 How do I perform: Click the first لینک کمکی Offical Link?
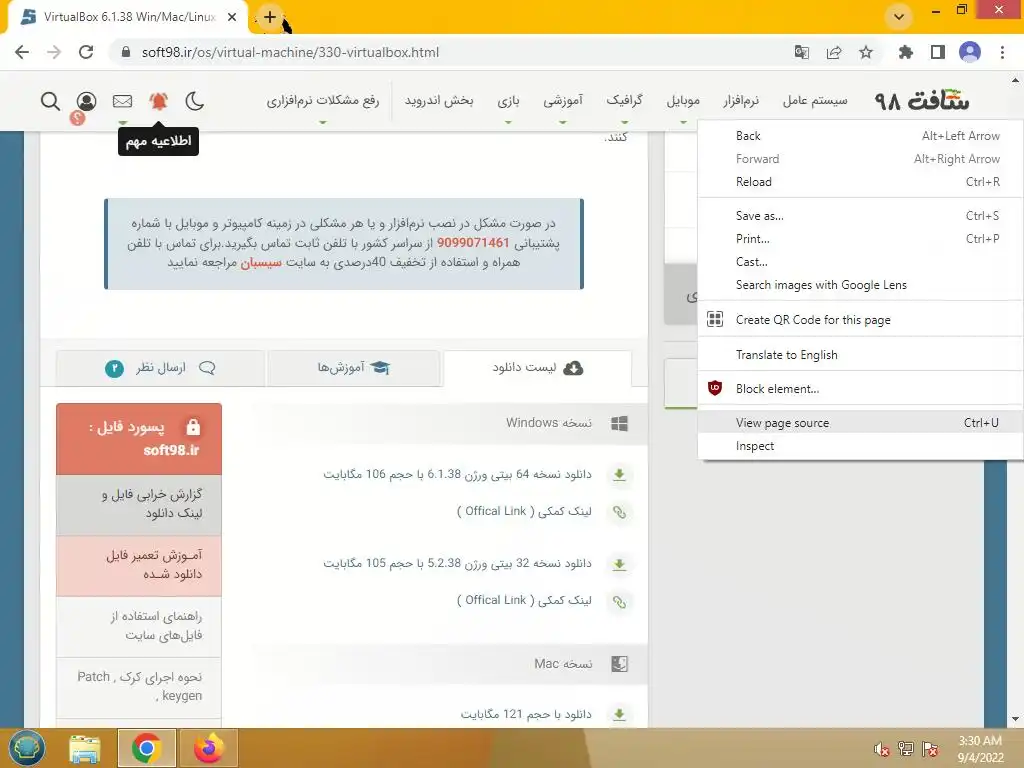click(x=524, y=511)
